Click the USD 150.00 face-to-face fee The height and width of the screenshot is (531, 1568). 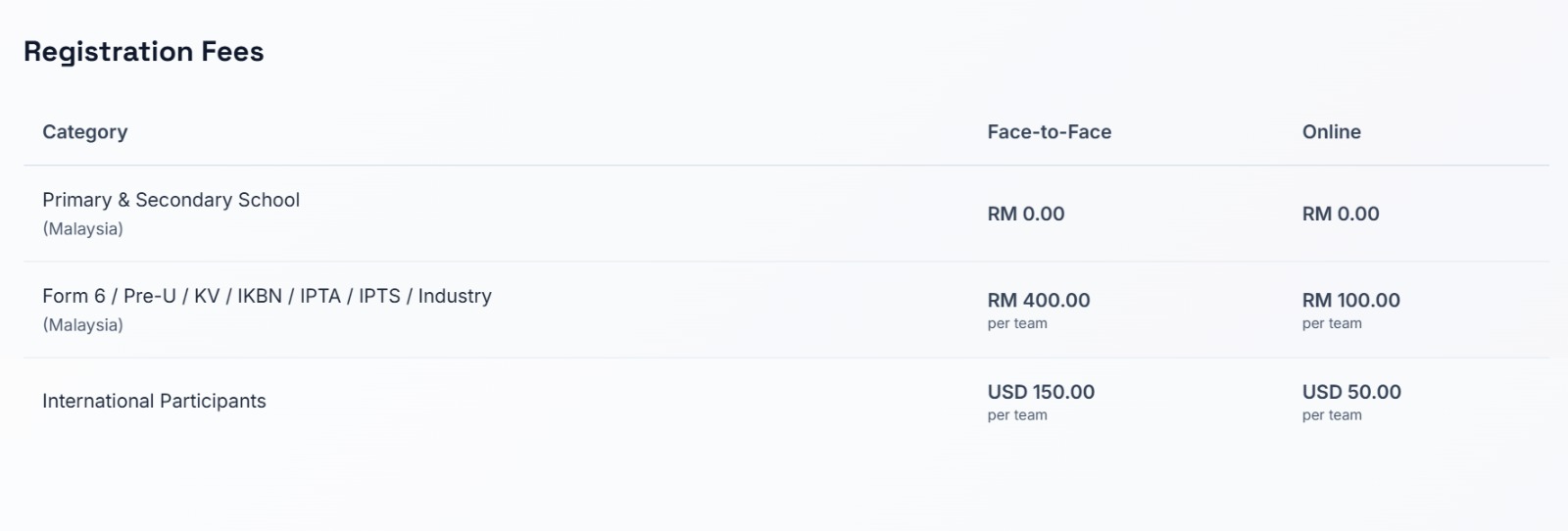1040,392
